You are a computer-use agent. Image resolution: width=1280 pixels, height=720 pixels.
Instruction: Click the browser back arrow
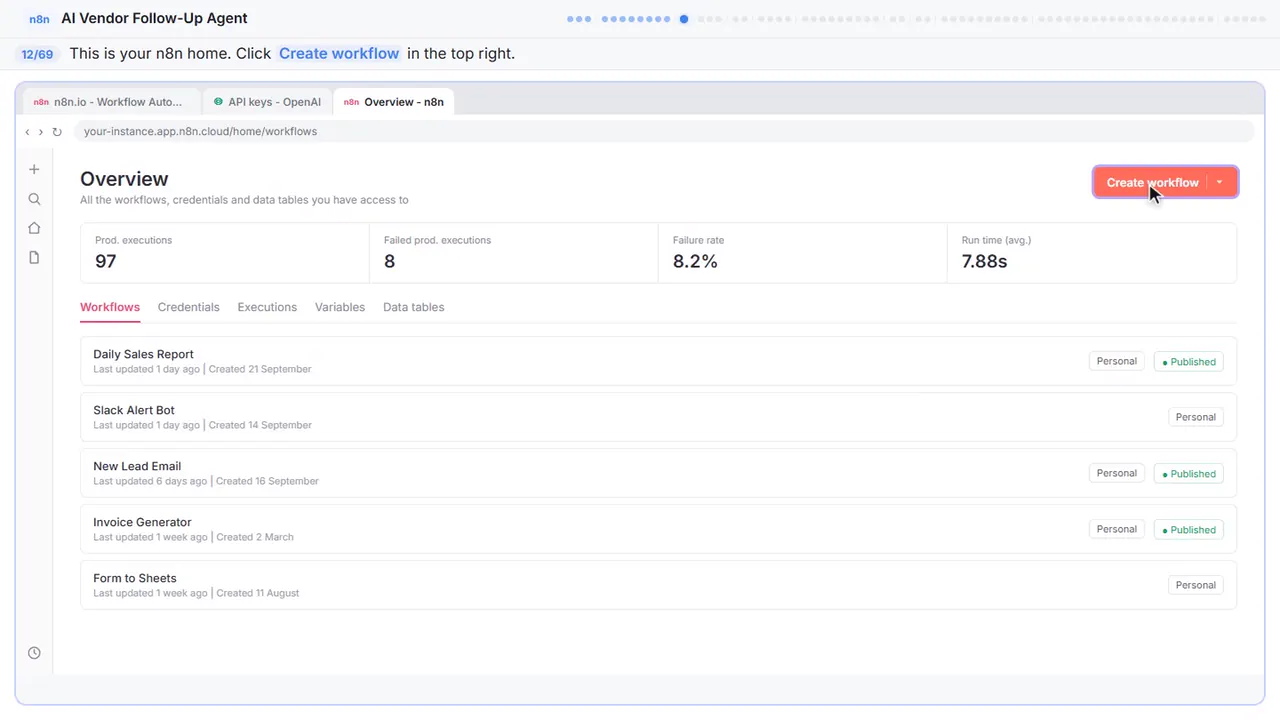(27, 132)
